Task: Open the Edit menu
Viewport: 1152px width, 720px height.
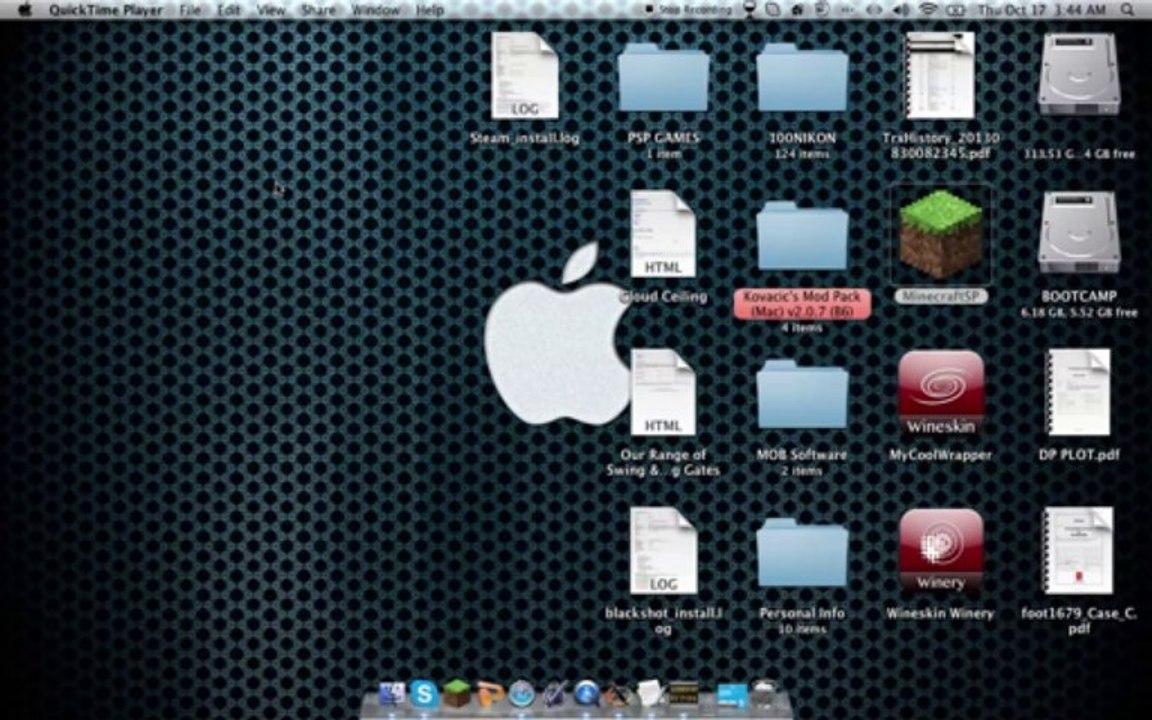Action: (228, 10)
